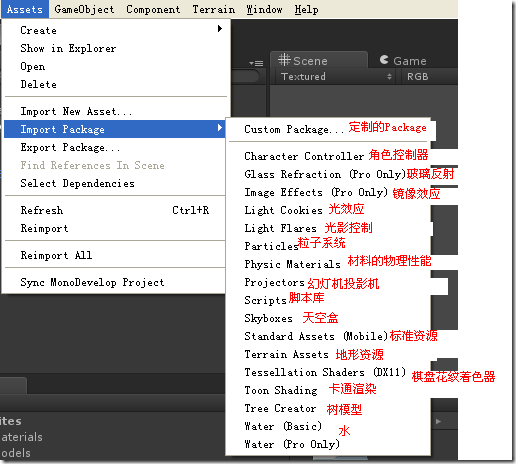Import the Tree Creator package
The width and height of the screenshot is (516, 464).
coord(328,408)
